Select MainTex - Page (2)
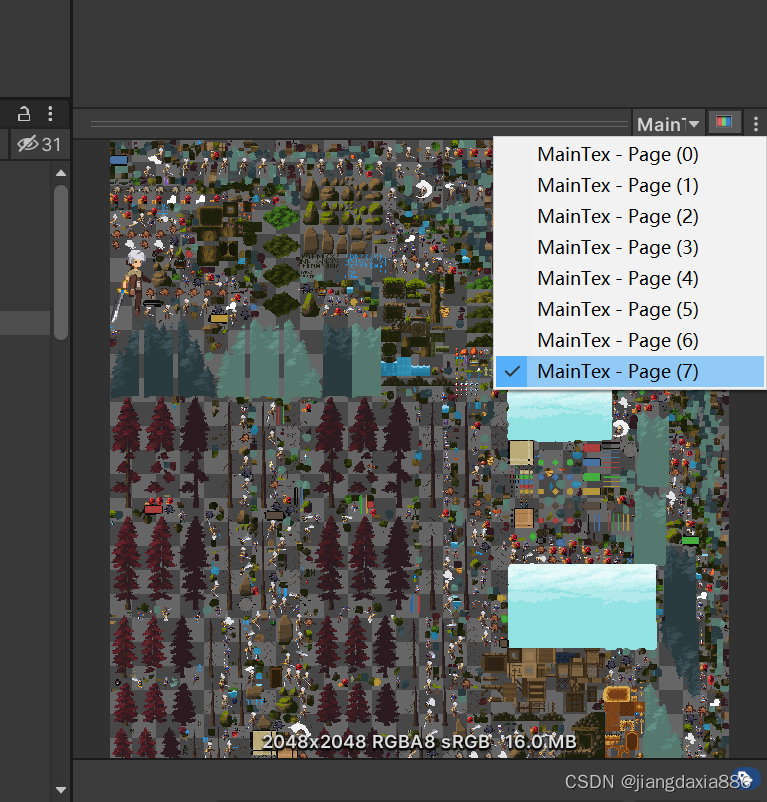Image resolution: width=767 pixels, height=802 pixels. click(630, 216)
